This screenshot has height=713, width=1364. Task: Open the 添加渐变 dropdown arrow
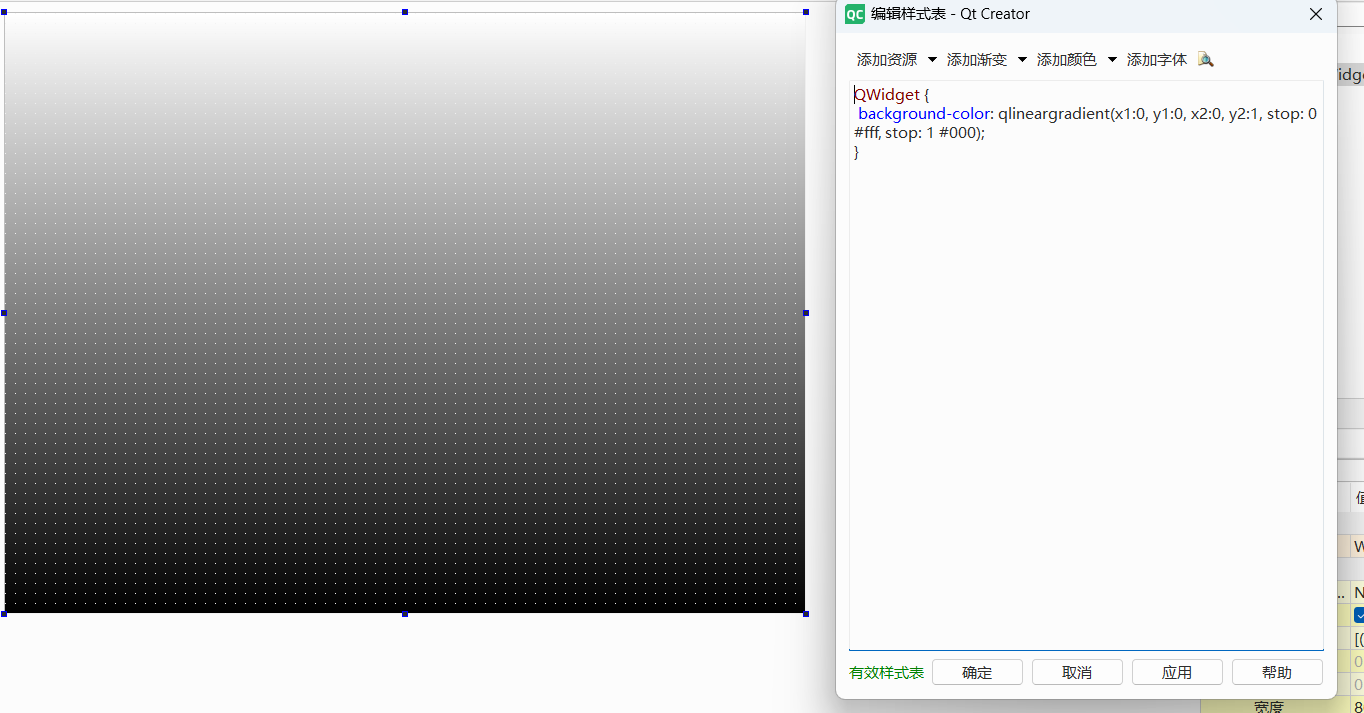point(1022,60)
